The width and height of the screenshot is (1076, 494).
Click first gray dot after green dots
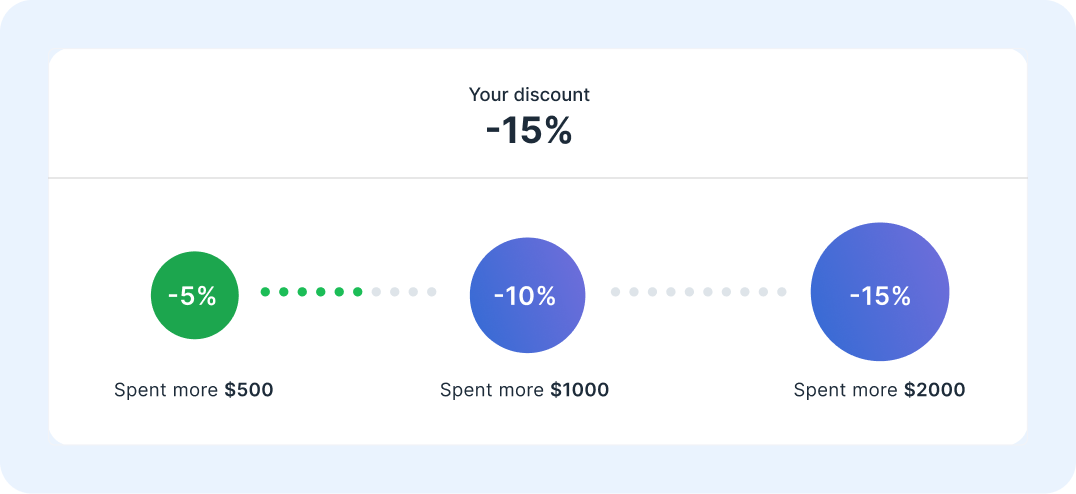376,292
